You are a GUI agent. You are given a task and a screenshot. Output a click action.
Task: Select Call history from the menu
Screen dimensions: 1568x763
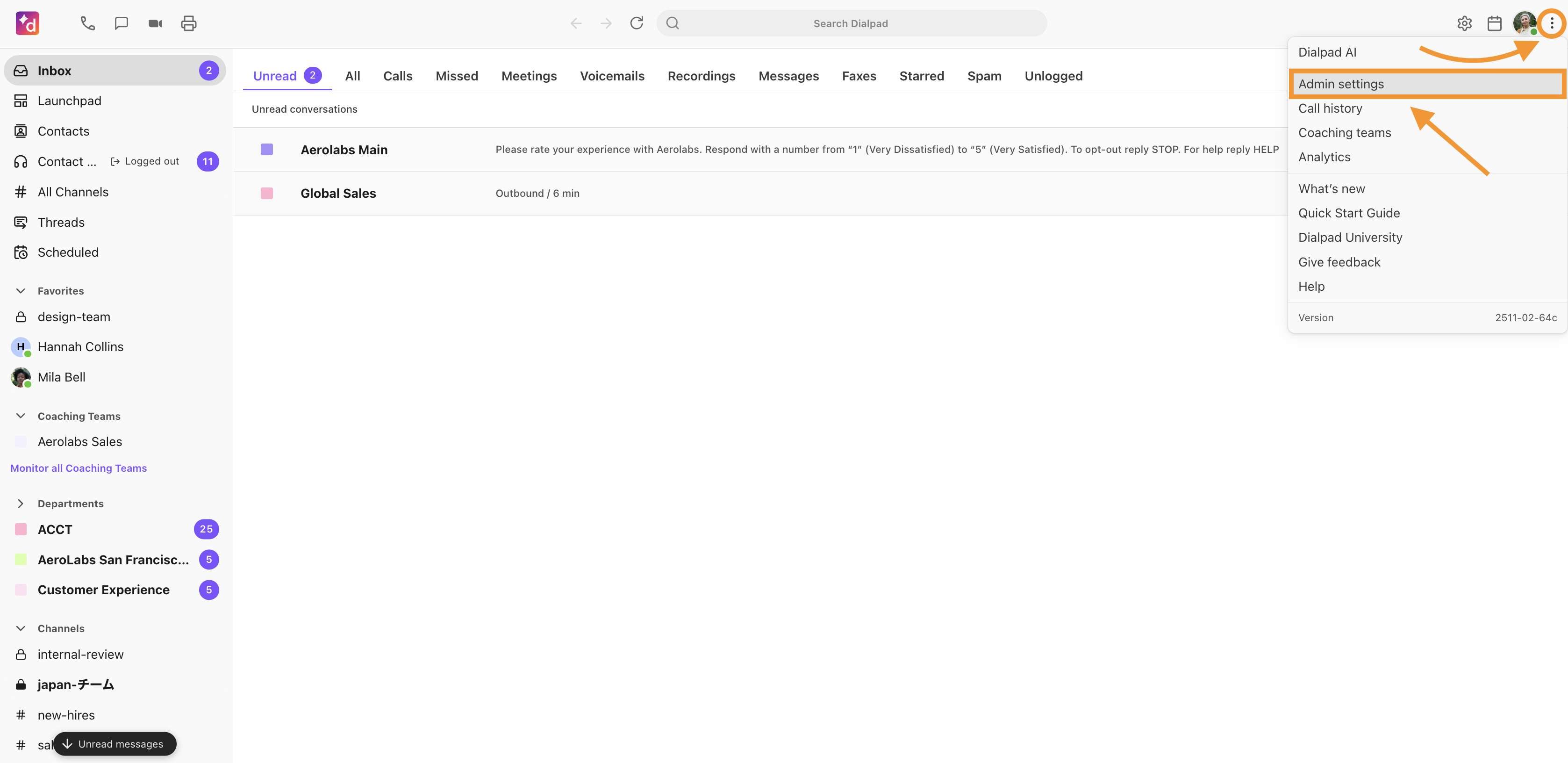[x=1427, y=108]
